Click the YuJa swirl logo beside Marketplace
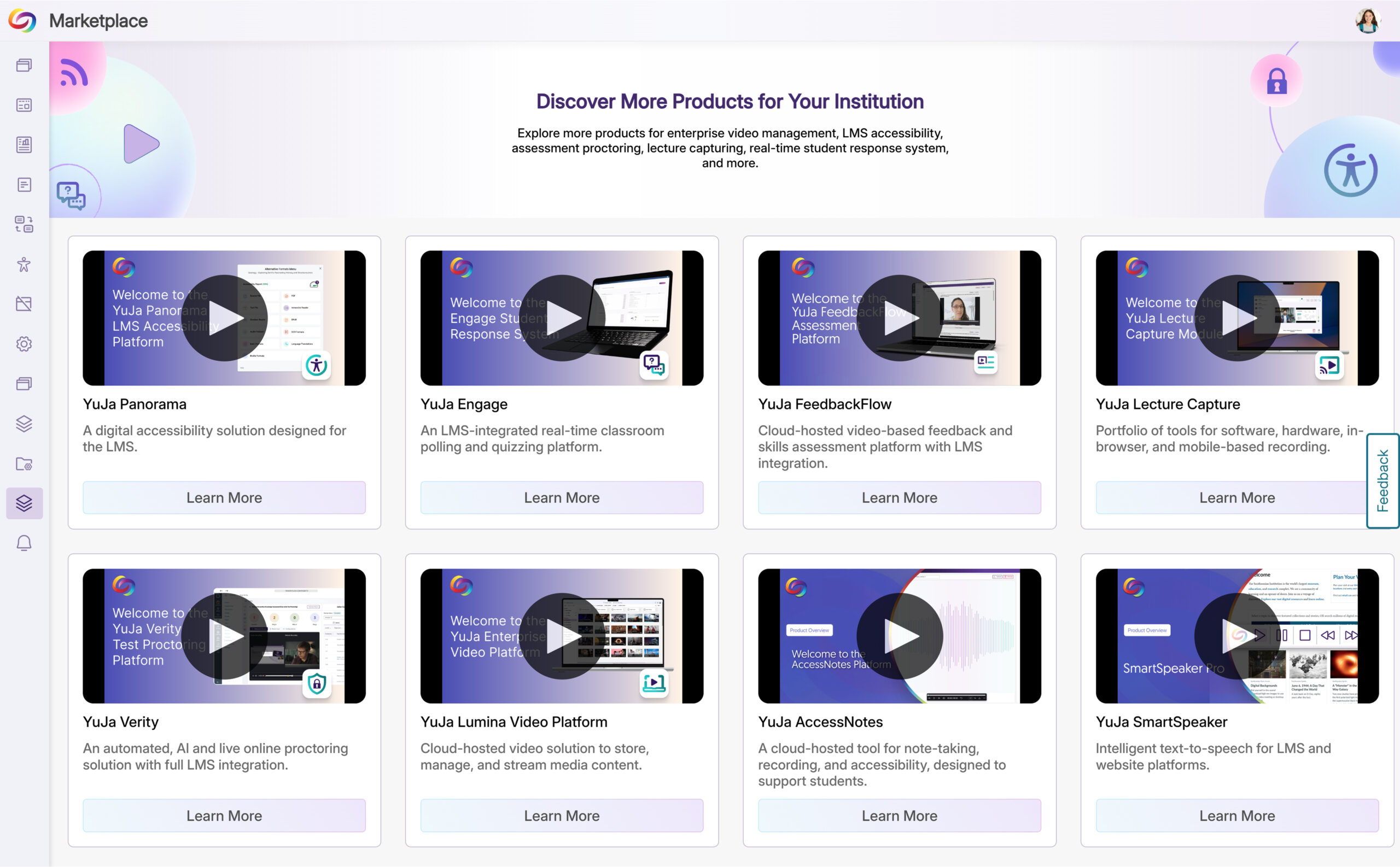The width and height of the screenshot is (1400, 867). click(22, 21)
